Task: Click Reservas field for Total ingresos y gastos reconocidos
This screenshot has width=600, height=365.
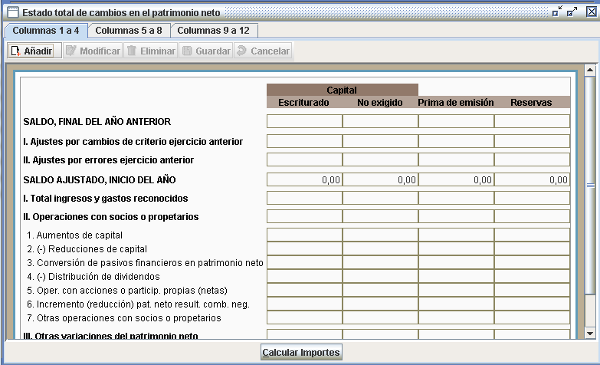Action: (532, 198)
